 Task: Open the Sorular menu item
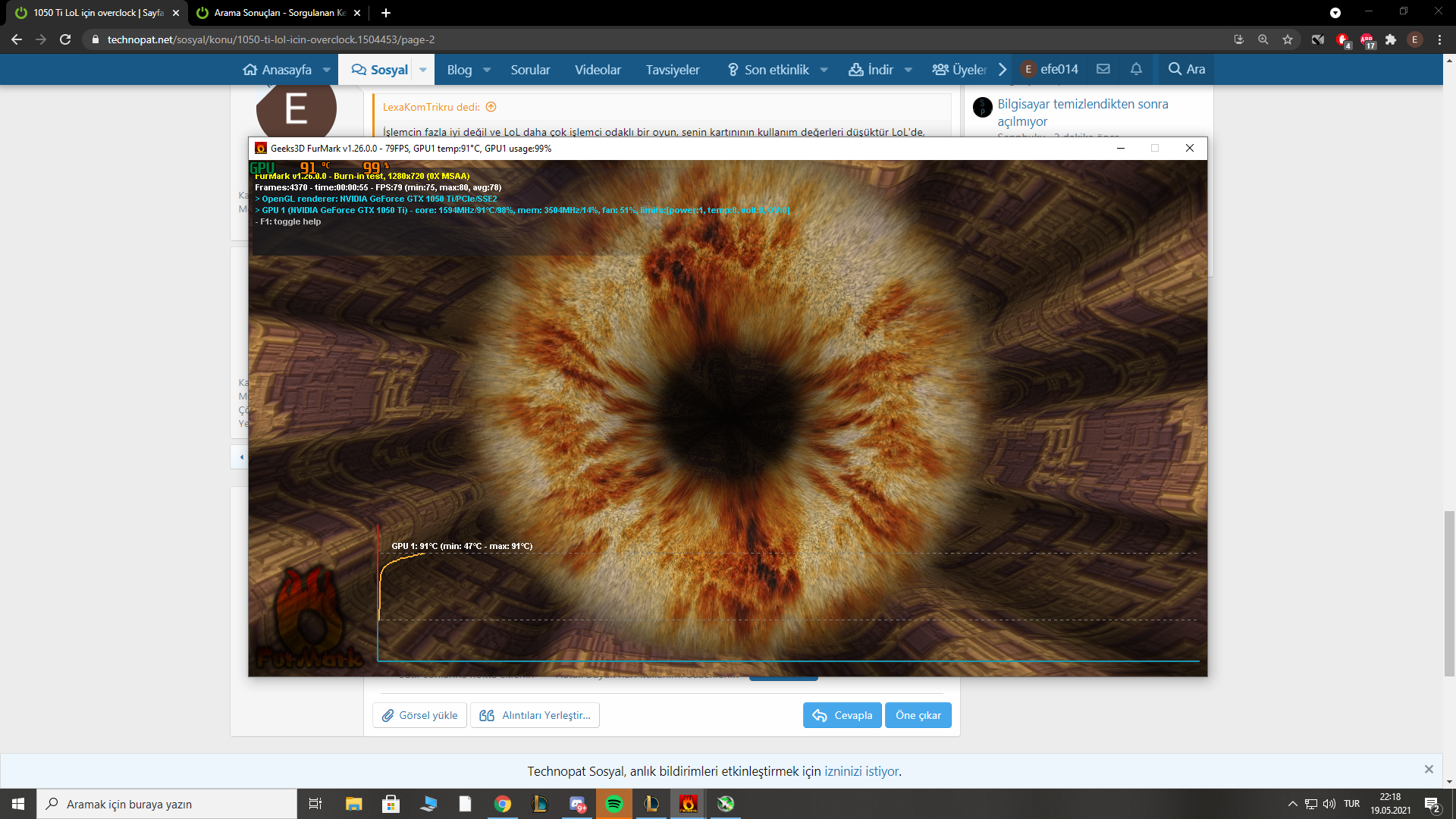(530, 70)
